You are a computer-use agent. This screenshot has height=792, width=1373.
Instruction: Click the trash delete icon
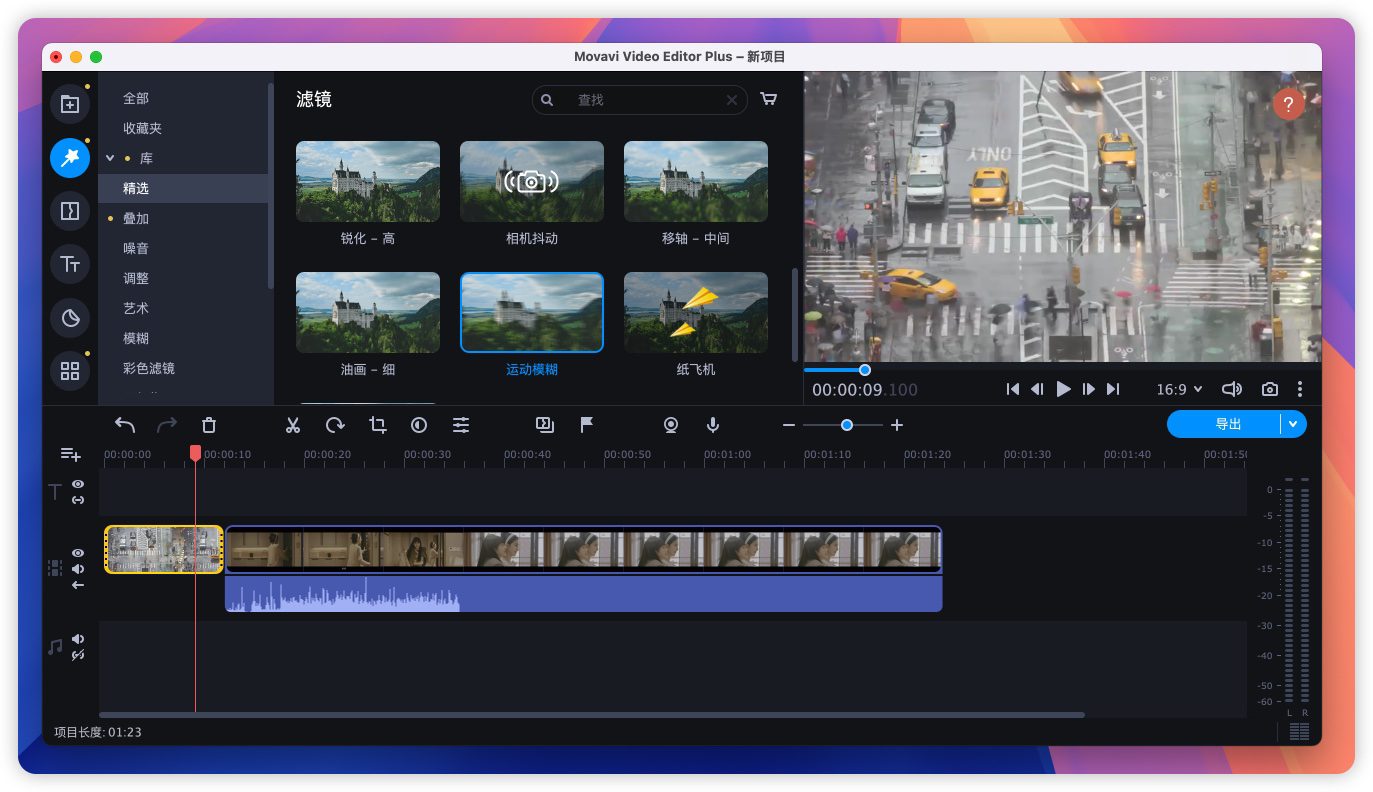208,425
